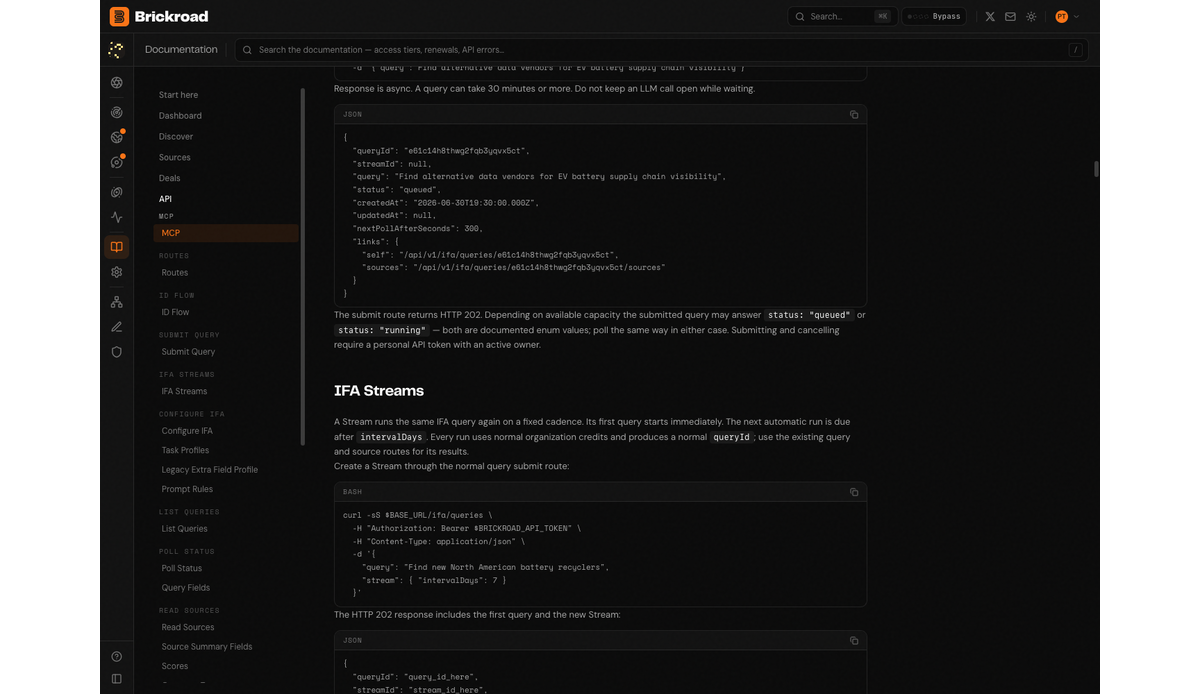Jump to ID Flow section link

click(x=175, y=312)
